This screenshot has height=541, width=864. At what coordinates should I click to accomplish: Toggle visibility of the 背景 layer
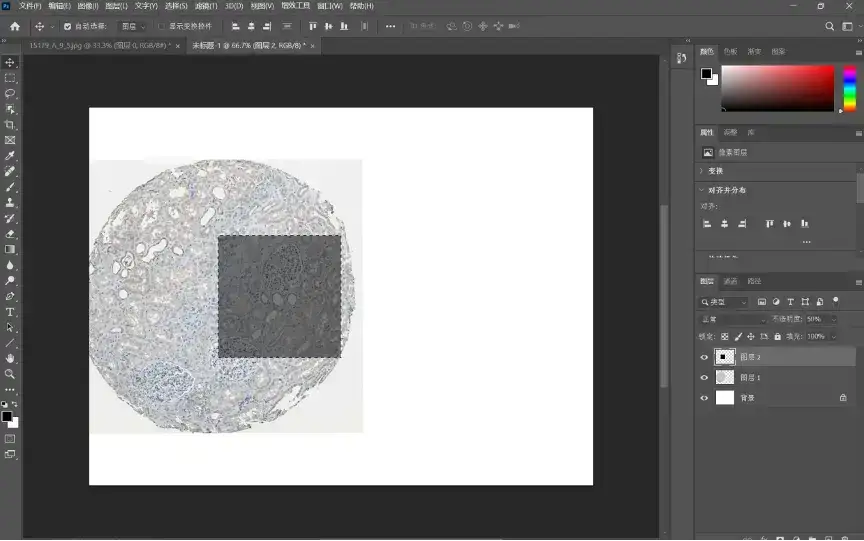point(704,398)
